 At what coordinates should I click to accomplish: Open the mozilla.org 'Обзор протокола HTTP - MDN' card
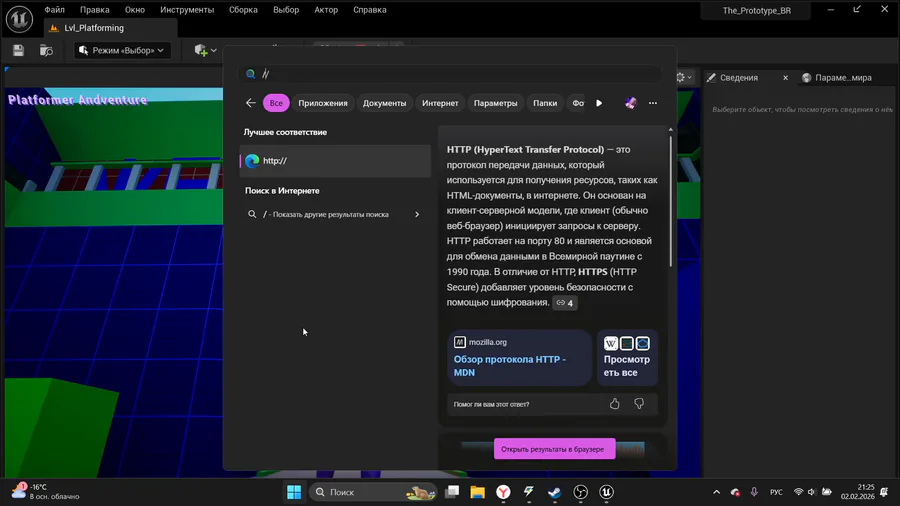[x=519, y=357]
